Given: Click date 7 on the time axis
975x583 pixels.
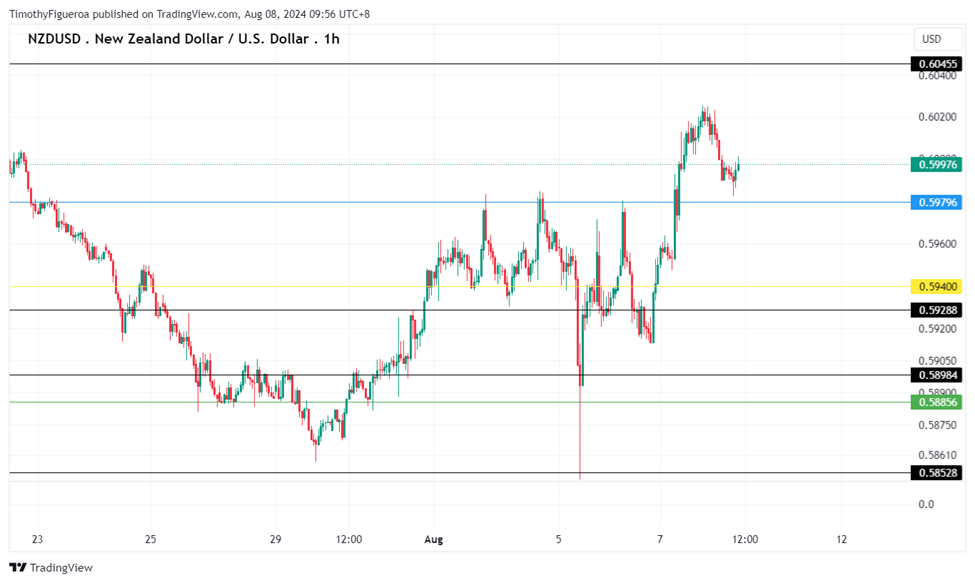Looking at the screenshot, I should click(660, 539).
